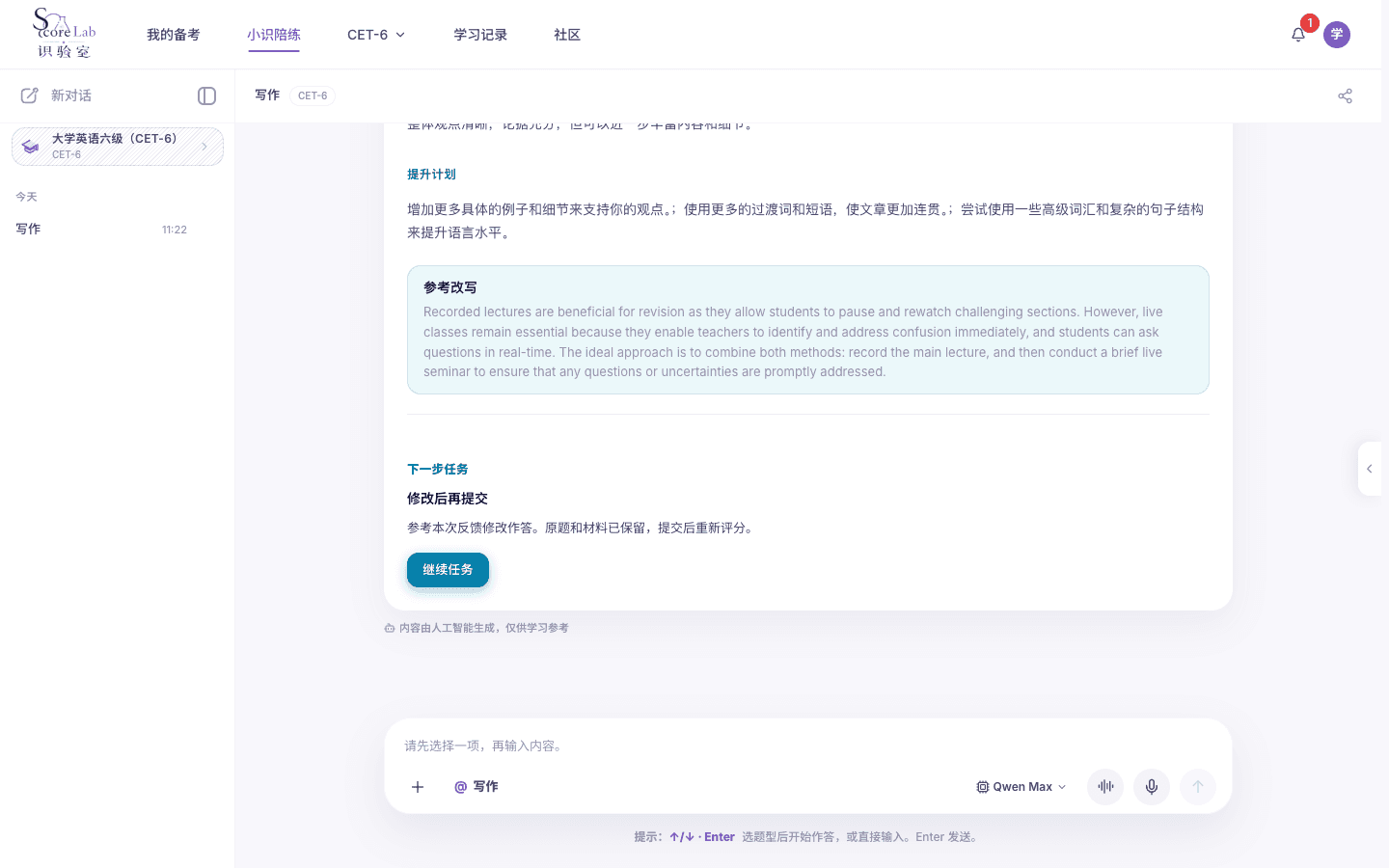Click the CET-6 tag beside 写作 header

[x=313, y=95]
